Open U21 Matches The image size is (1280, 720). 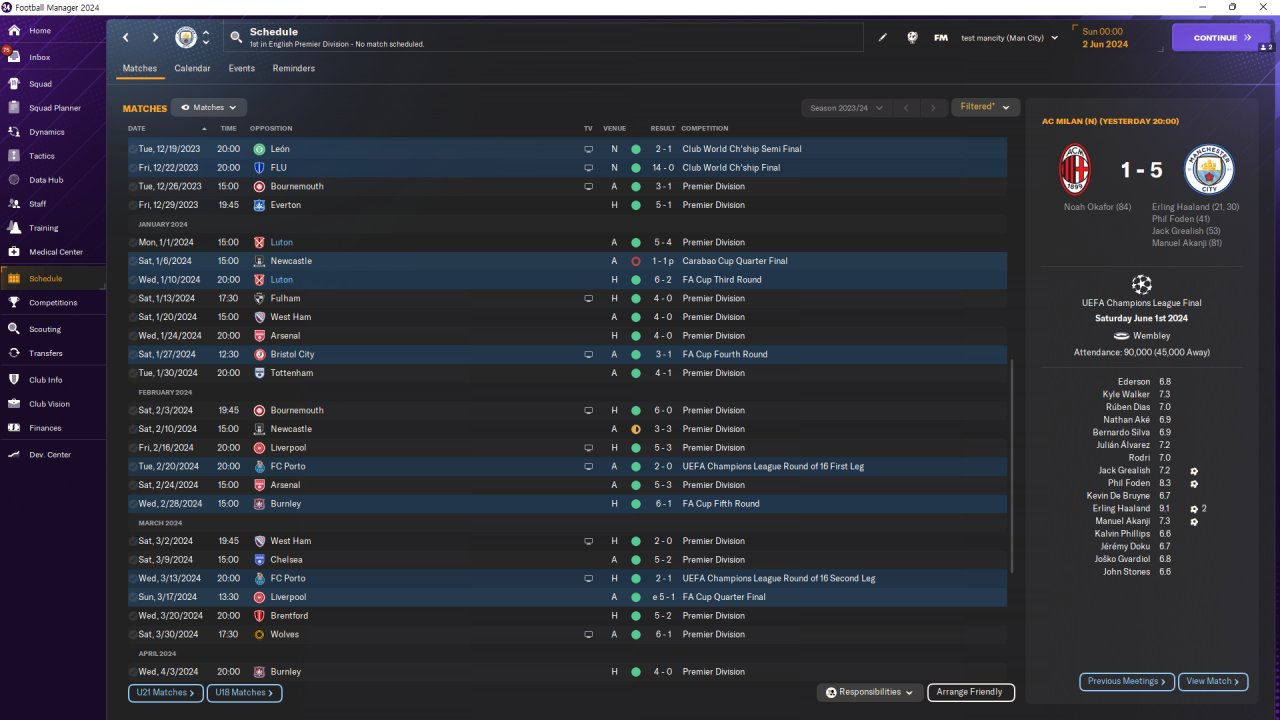click(x=166, y=692)
